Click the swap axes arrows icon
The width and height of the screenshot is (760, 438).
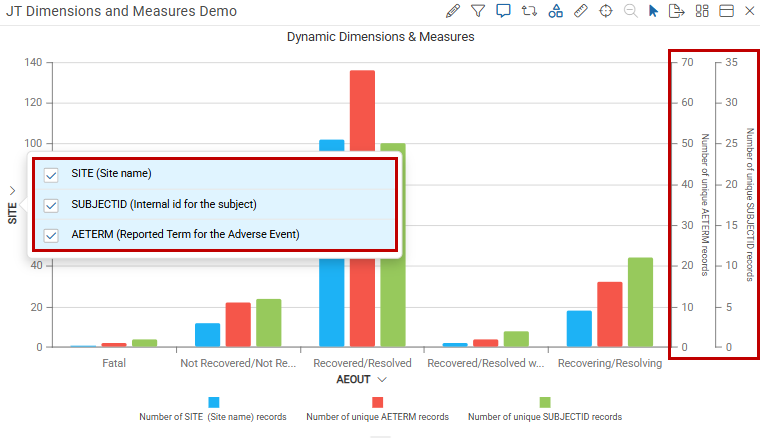click(529, 11)
